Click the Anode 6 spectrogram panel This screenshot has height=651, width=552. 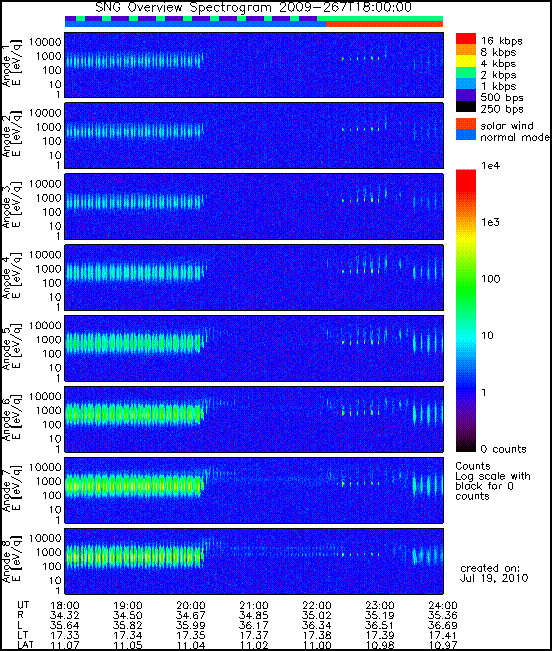point(254,419)
